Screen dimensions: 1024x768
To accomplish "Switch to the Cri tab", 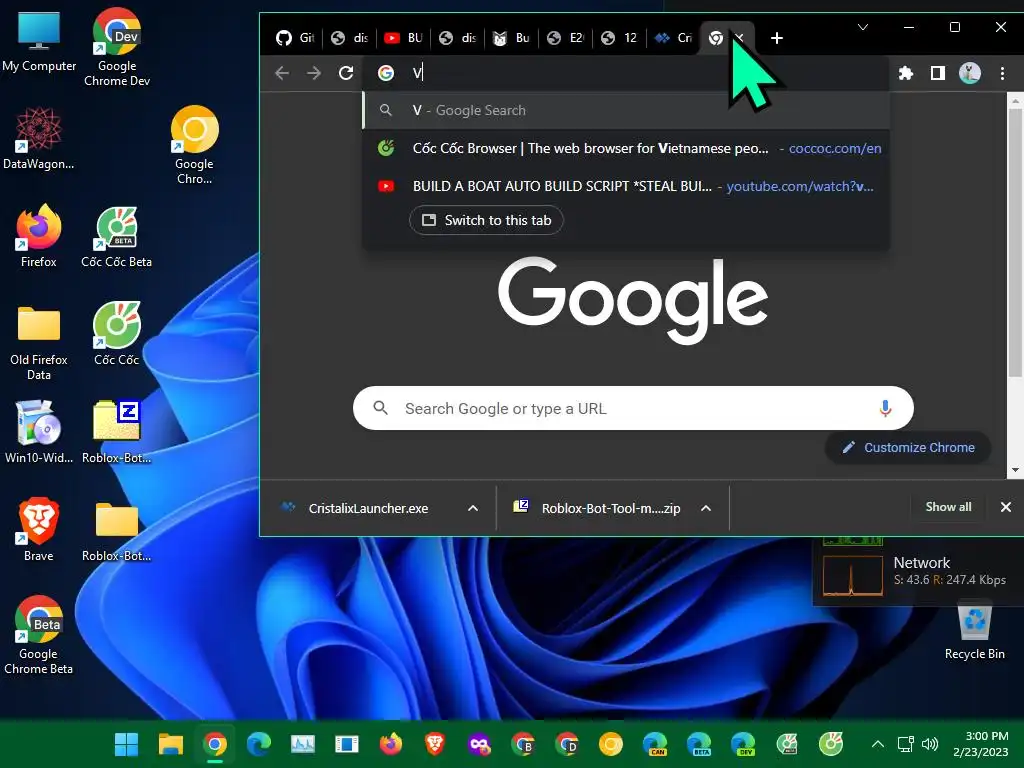I will 673,38.
